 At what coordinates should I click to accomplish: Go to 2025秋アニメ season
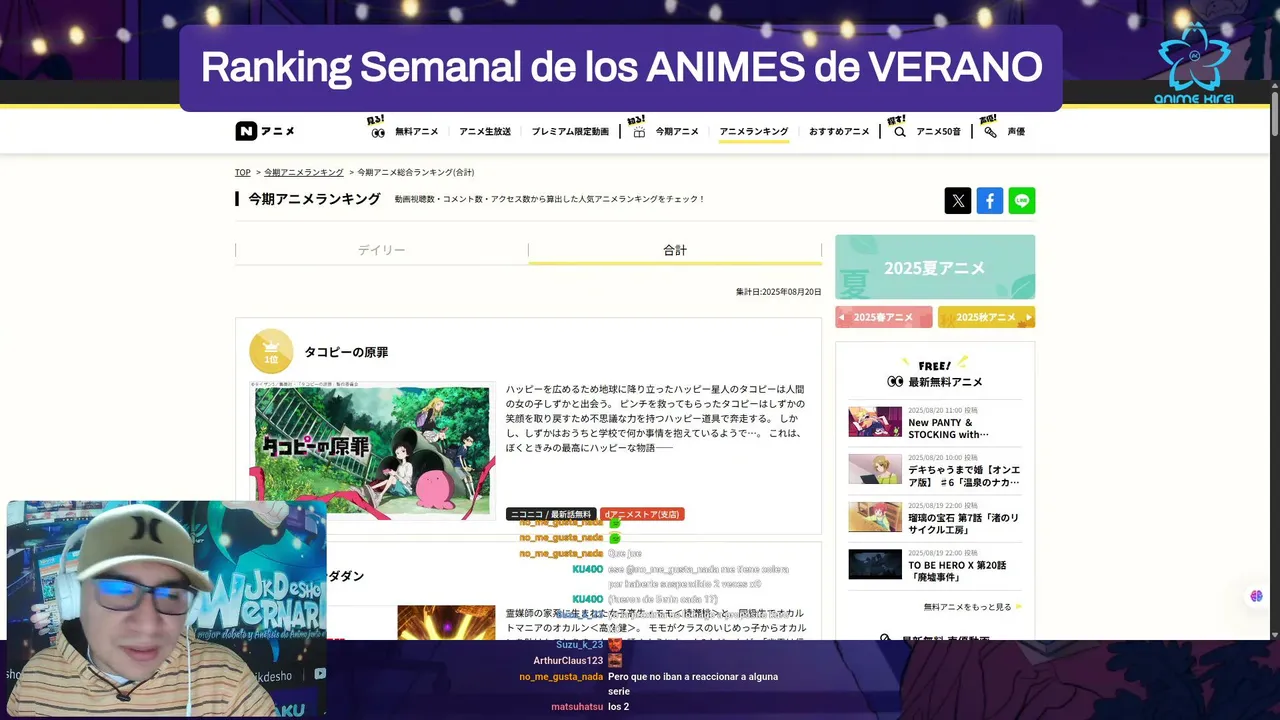click(x=986, y=317)
